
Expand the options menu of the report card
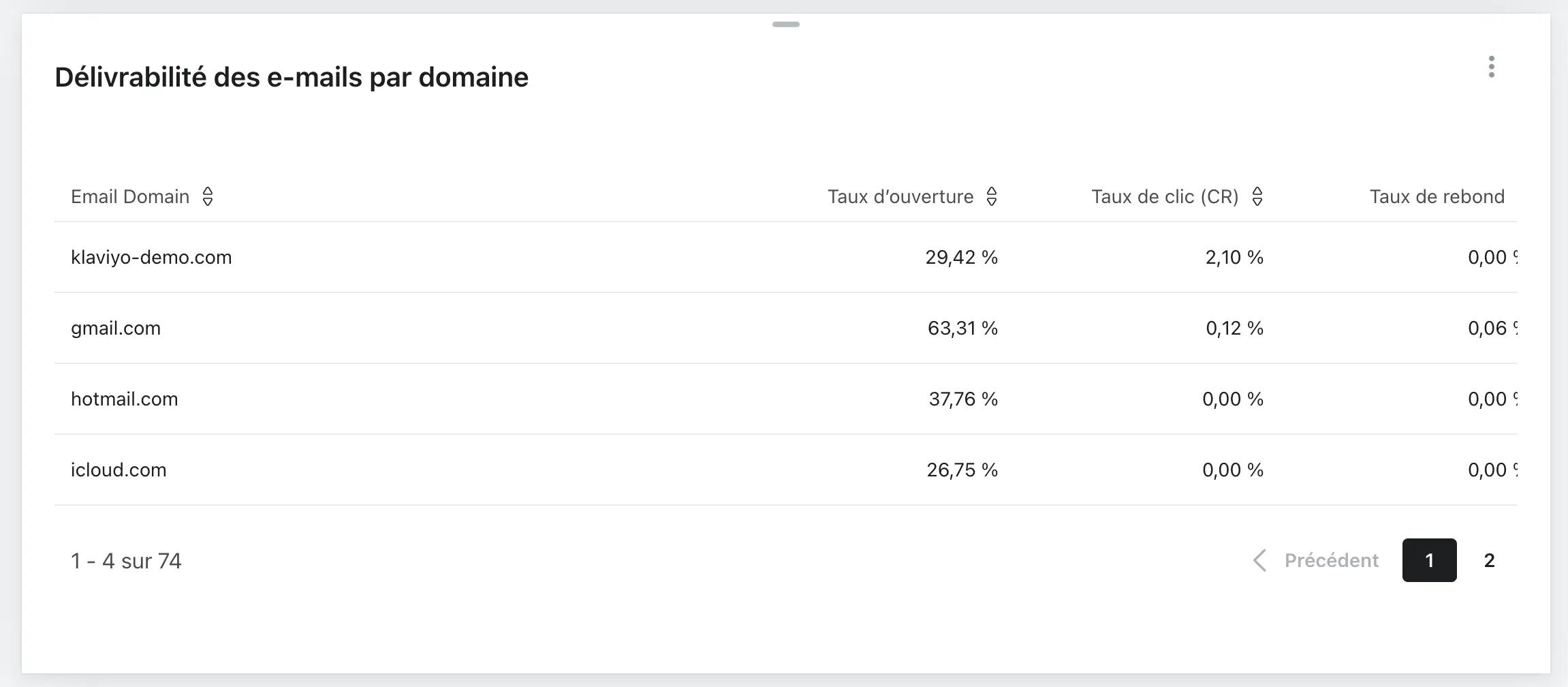(x=1491, y=67)
